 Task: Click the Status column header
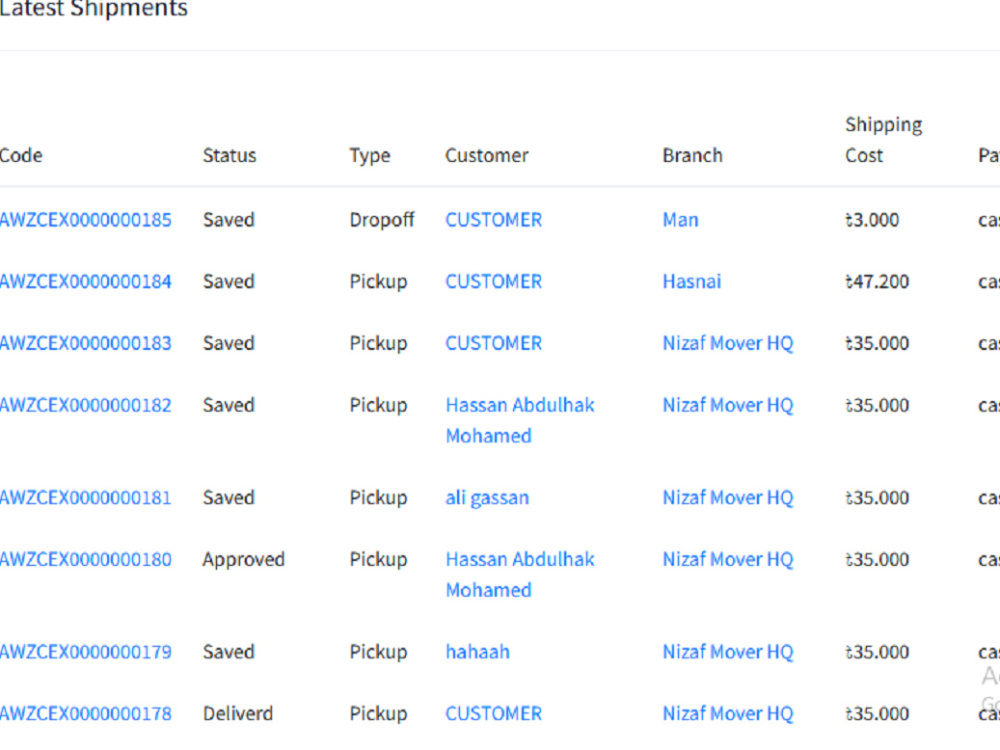pos(230,156)
